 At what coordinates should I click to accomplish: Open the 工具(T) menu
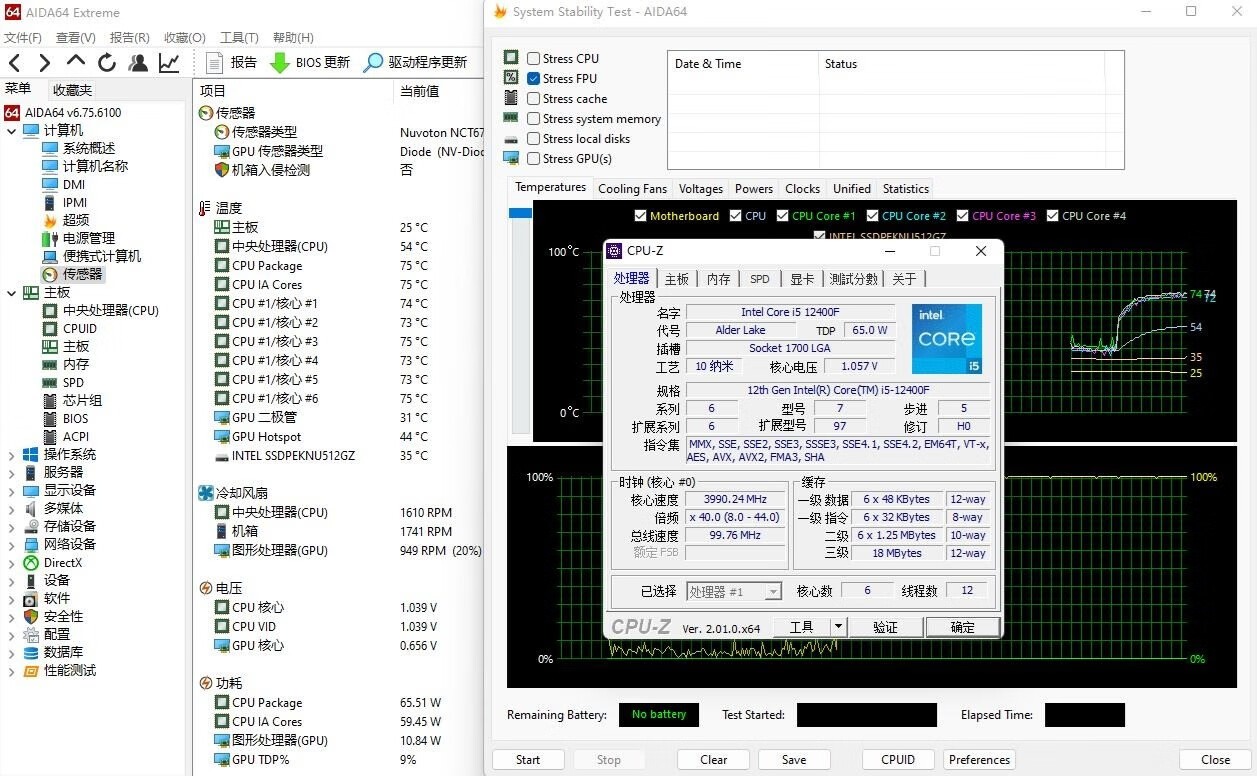(239, 38)
